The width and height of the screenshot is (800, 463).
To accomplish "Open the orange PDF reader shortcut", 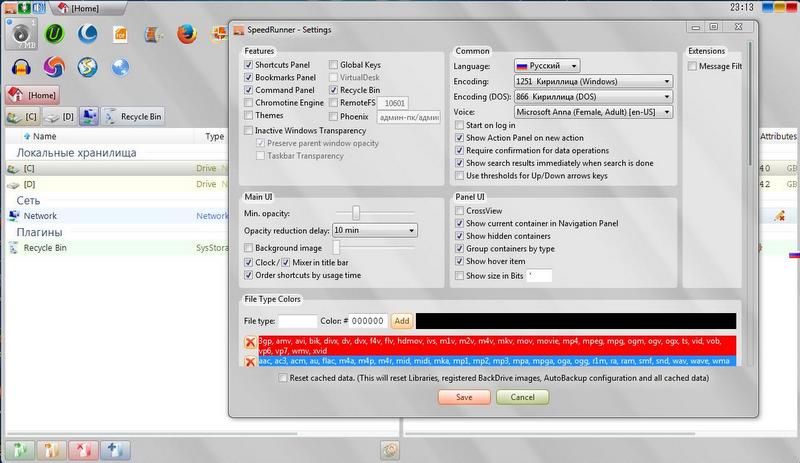I will (x=120, y=35).
